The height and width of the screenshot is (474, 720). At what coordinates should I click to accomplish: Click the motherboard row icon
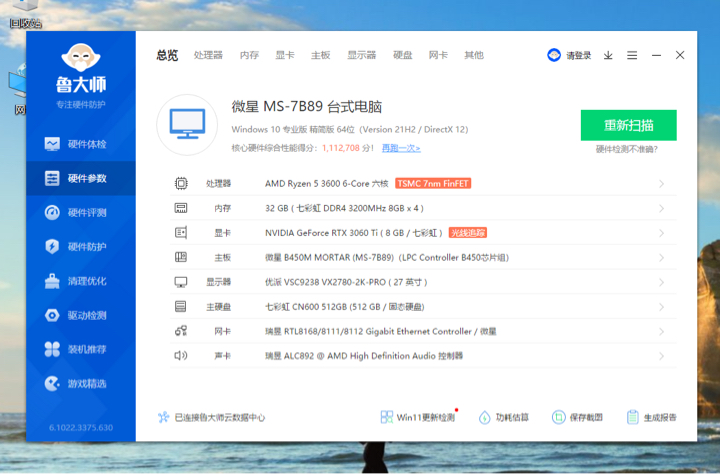(x=181, y=257)
